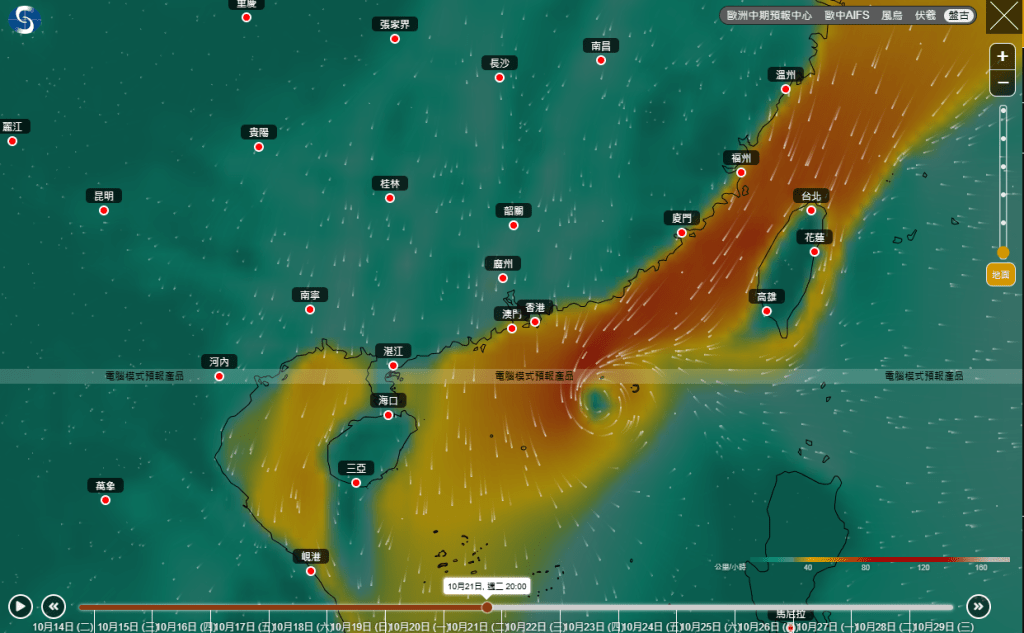
Task: Play the forecast animation
Action: 20,606
